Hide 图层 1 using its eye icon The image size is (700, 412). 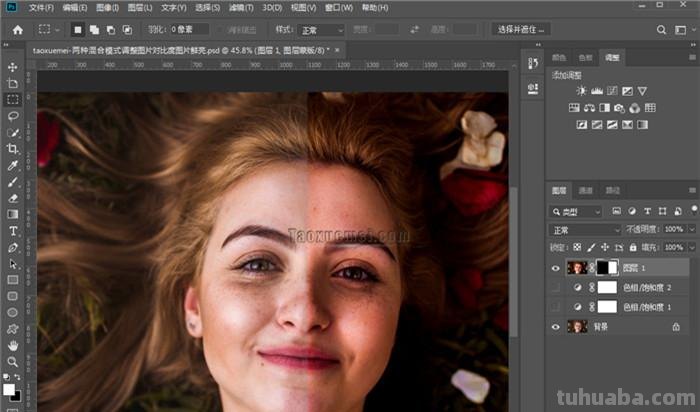pyautogui.click(x=556, y=267)
